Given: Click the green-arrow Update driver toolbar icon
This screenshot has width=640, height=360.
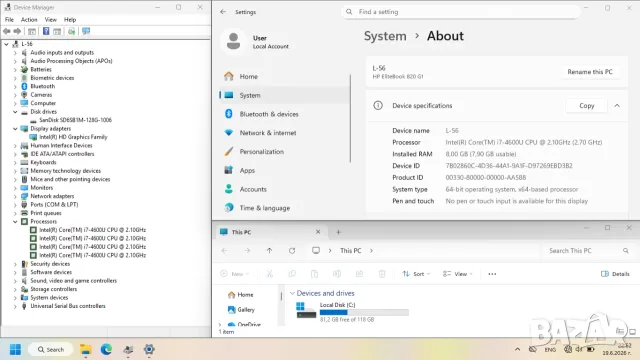Looking at the screenshot, I should pos(71,31).
